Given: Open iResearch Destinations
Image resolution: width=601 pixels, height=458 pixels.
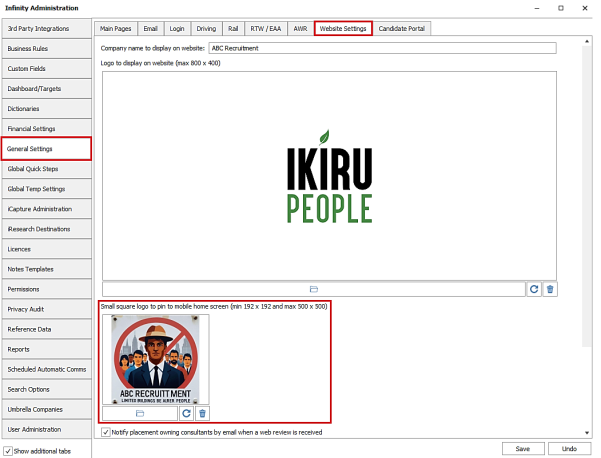Looking at the screenshot, I should (46, 229).
